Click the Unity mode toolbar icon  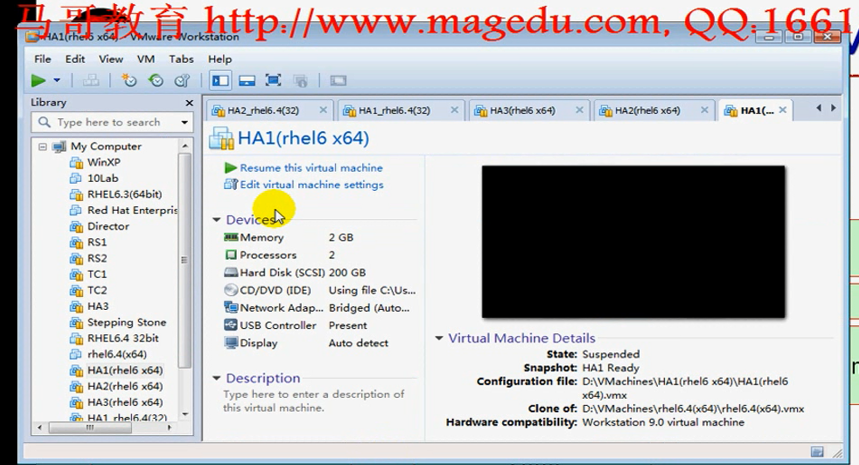pyautogui.click(x=300, y=81)
